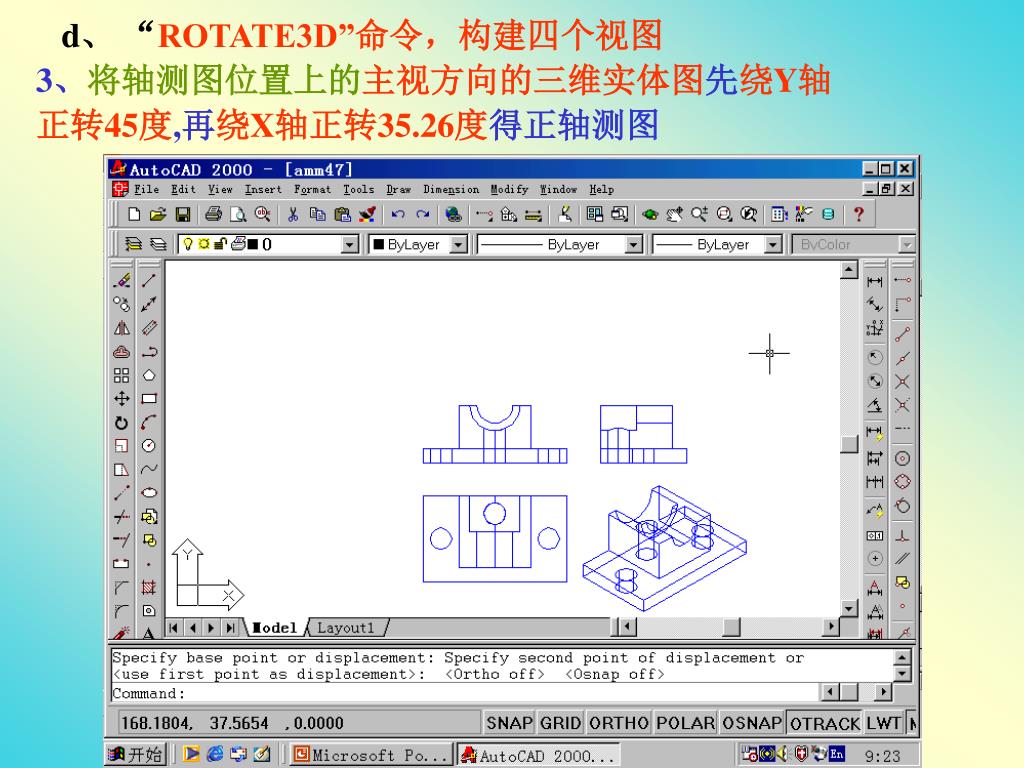Viewport: 1024px width, 768px height.
Task: Select the Arc draw tool
Action: click(x=149, y=423)
